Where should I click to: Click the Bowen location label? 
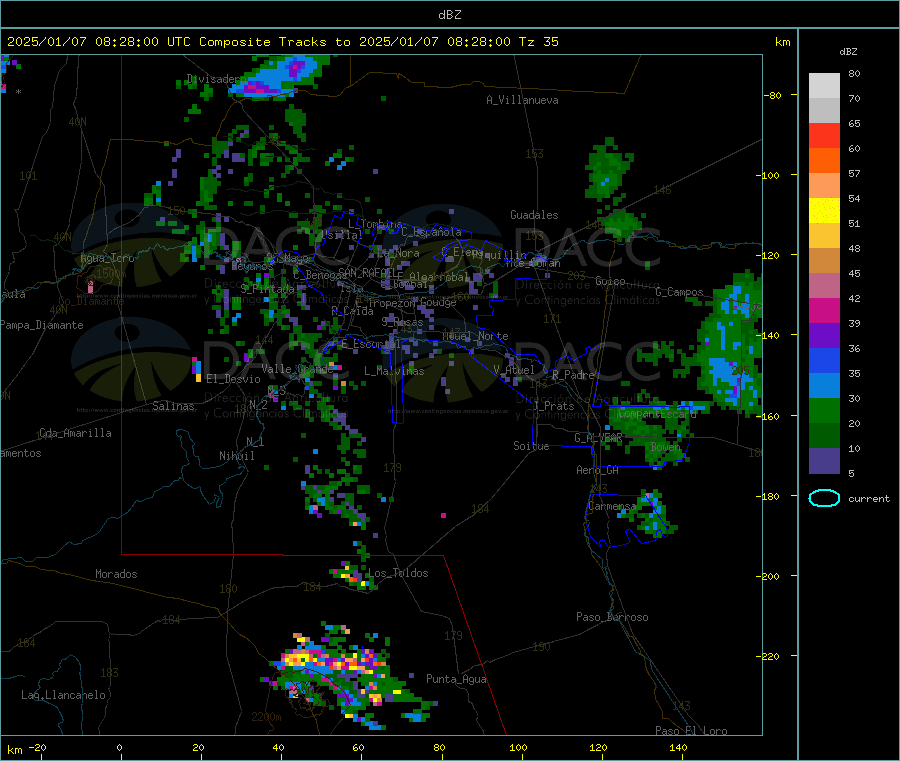665,446
